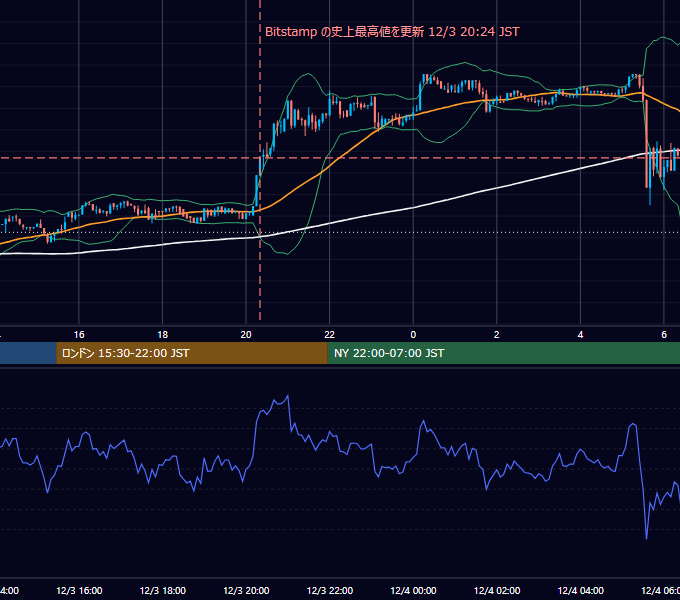Select the NY 22:00-07:00 JST session bar

503,353
